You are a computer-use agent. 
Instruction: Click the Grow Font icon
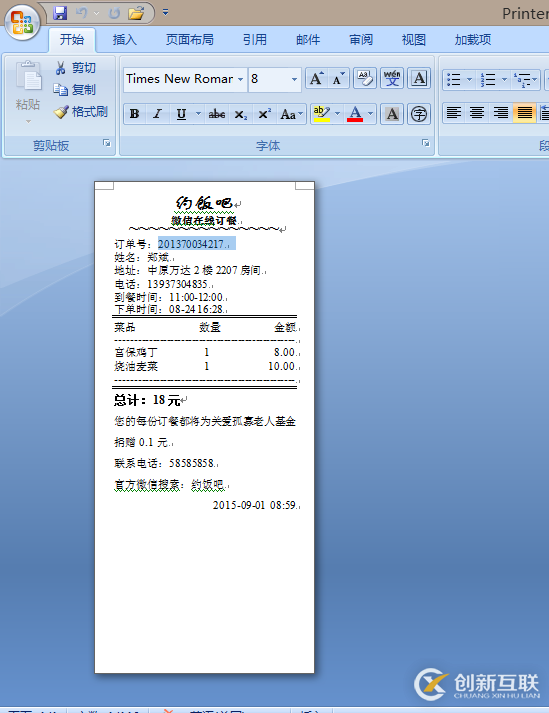pos(316,79)
